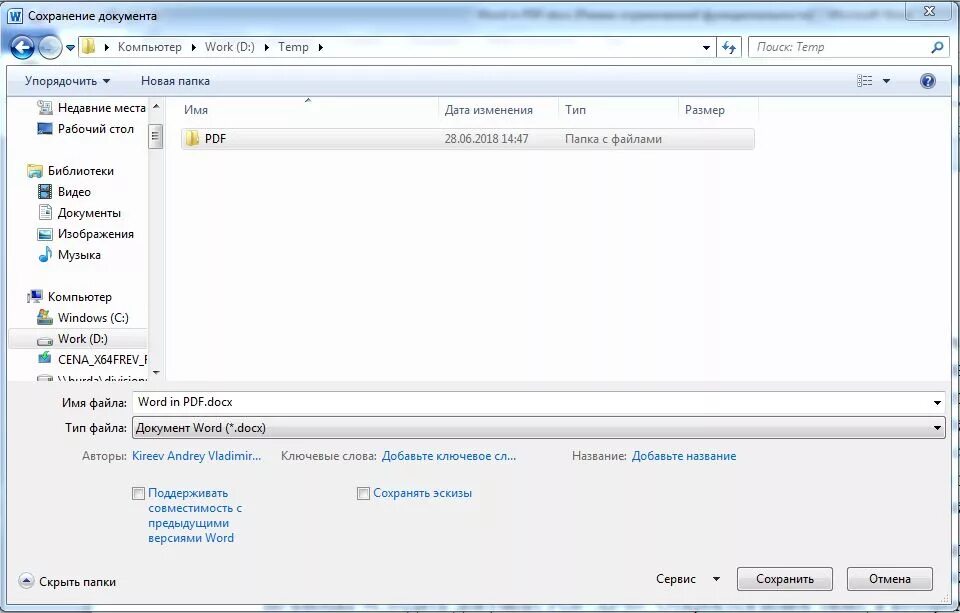Open the file name dropdown arrow
Image resolution: width=960 pixels, height=613 pixels.
tap(937, 403)
